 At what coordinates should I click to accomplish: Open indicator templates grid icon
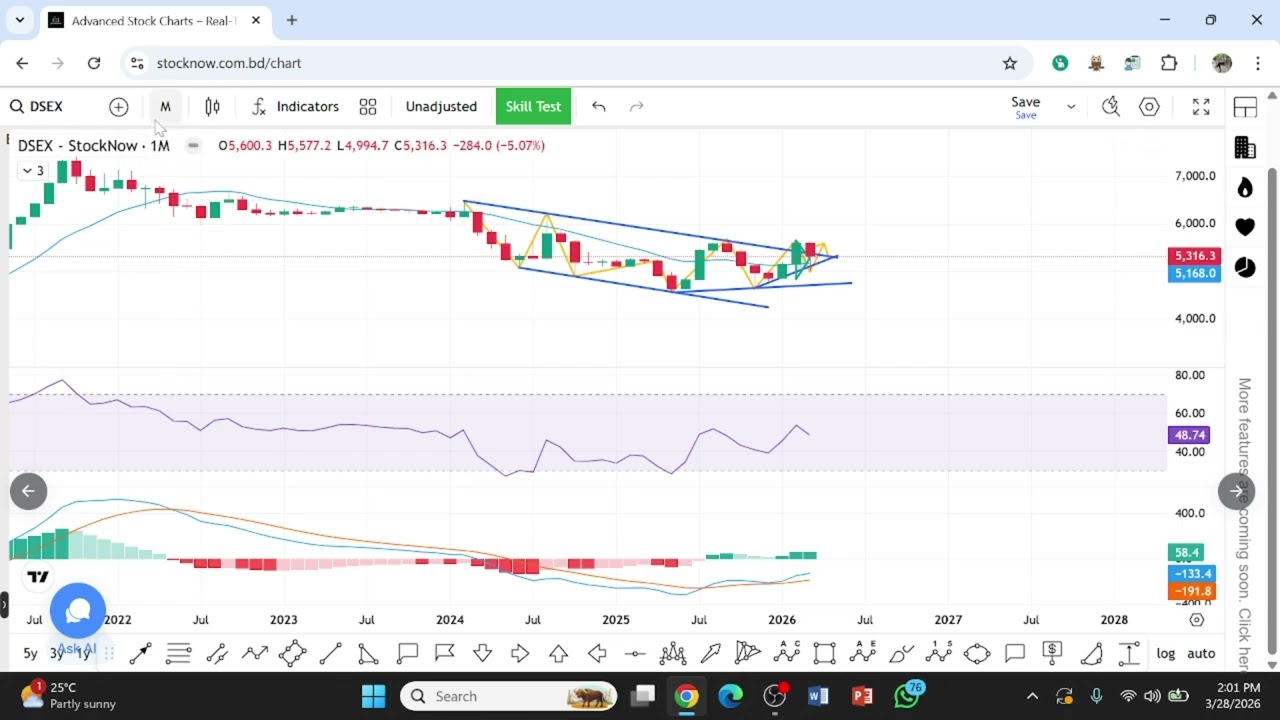coord(368,107)
